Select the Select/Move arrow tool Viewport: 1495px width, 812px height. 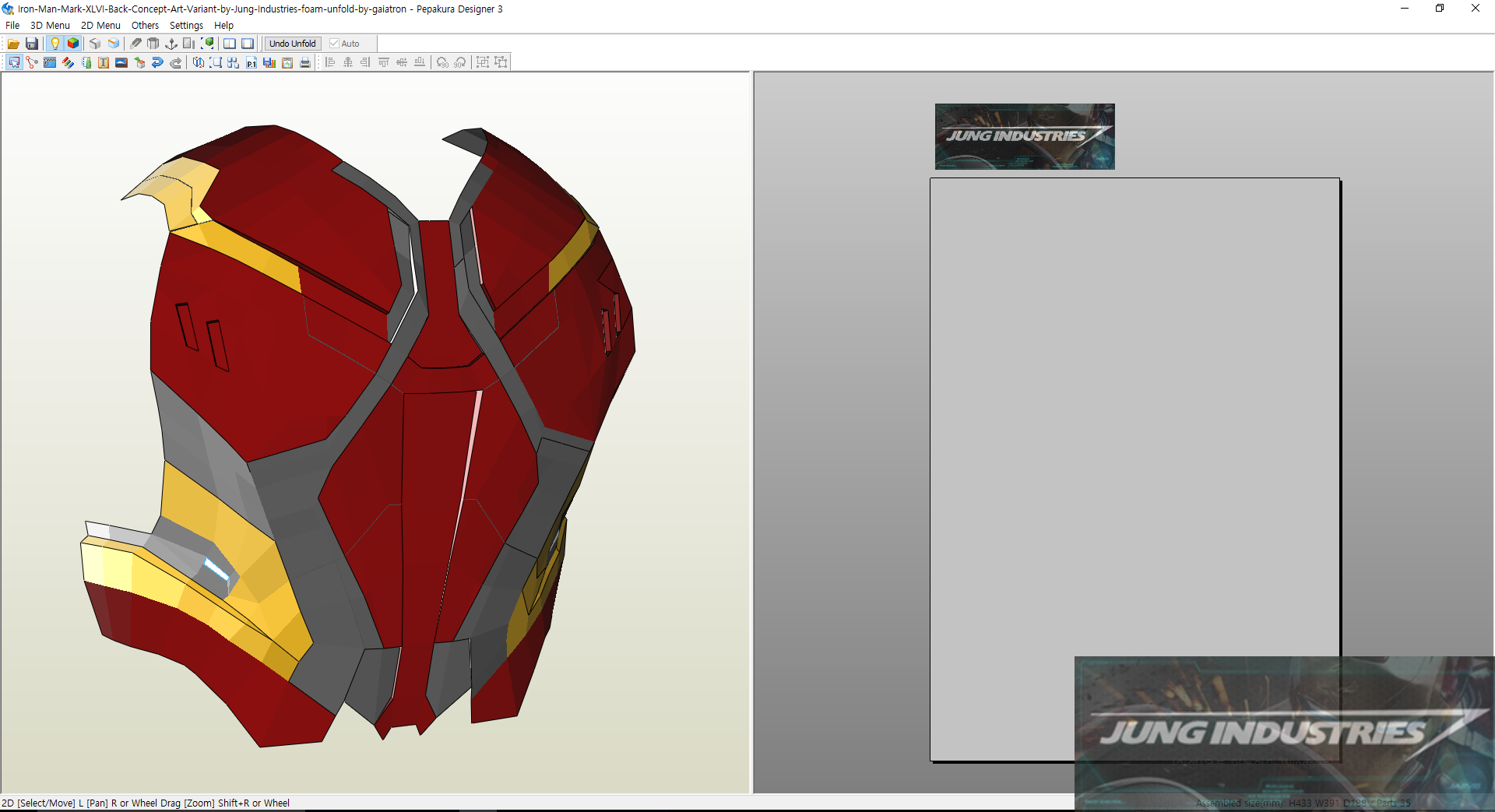pyautogui.click(x=14, y=62)
